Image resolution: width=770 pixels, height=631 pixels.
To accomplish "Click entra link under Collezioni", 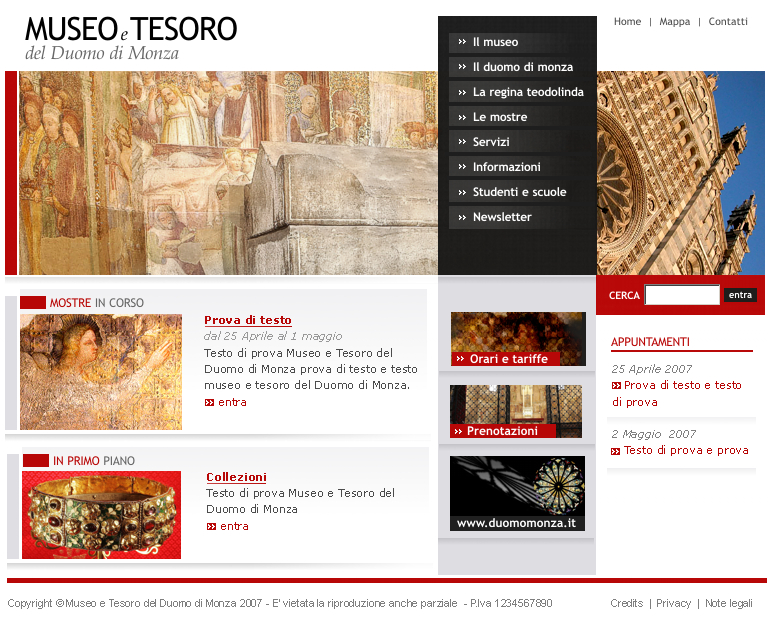I will coord(234,526).
